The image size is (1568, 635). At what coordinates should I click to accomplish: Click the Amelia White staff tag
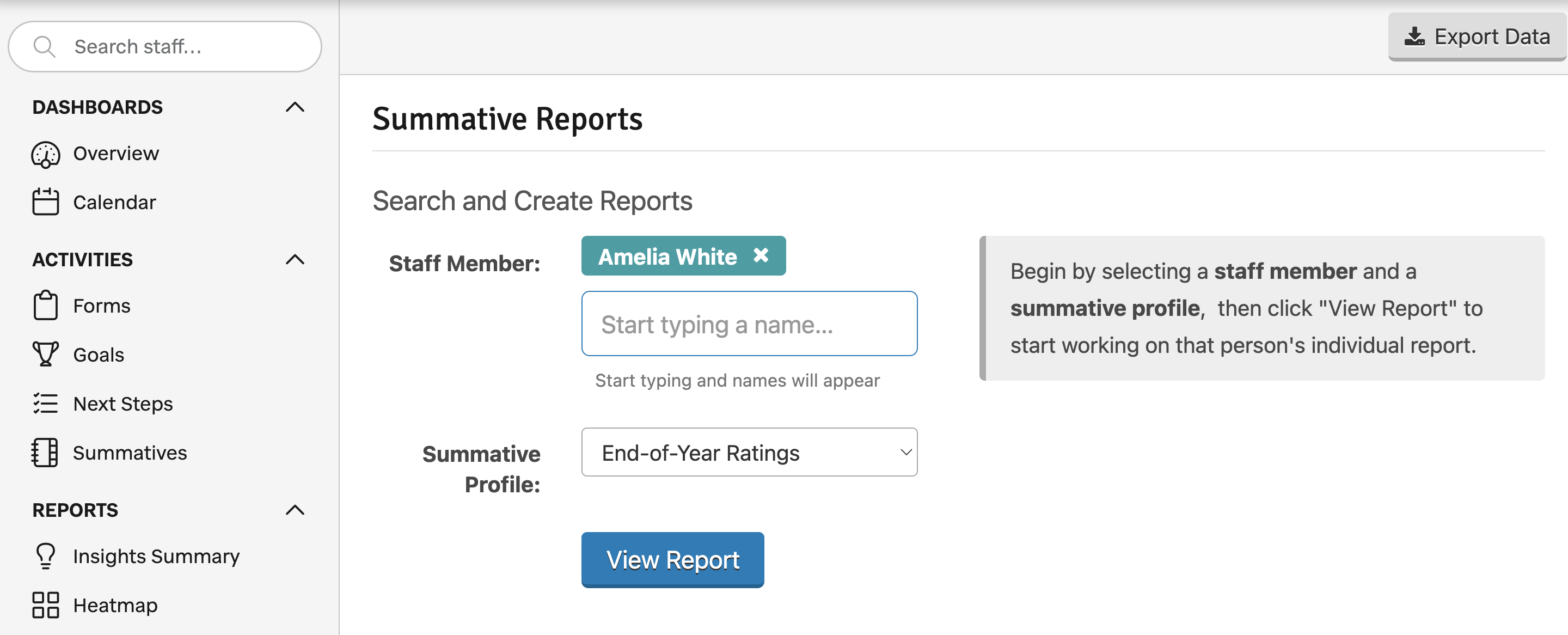pyautogui.click(x=683, y=256)
